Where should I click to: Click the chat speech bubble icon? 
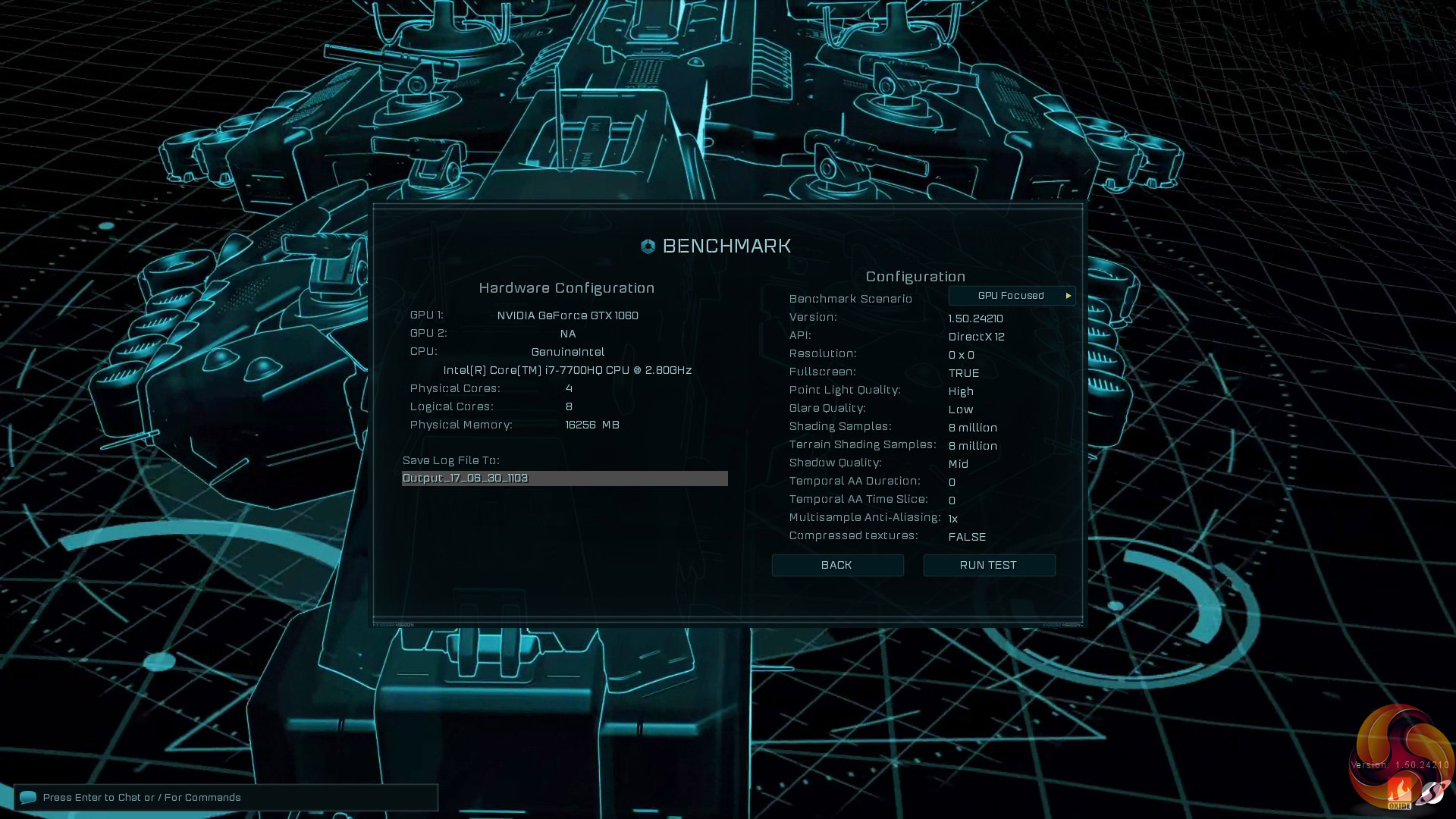28,797
